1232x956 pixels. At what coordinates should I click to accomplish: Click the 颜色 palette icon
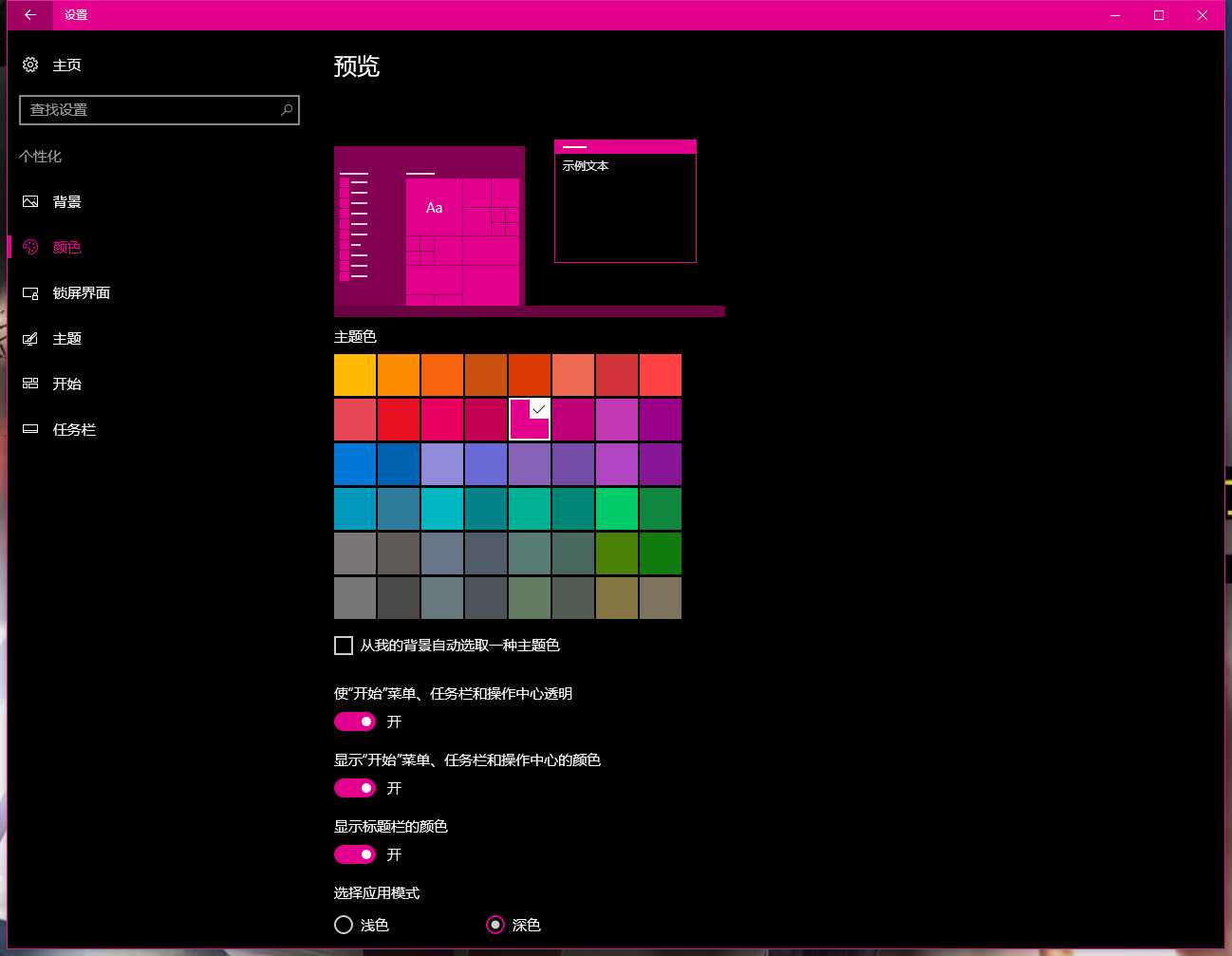(x=30, y=247)
